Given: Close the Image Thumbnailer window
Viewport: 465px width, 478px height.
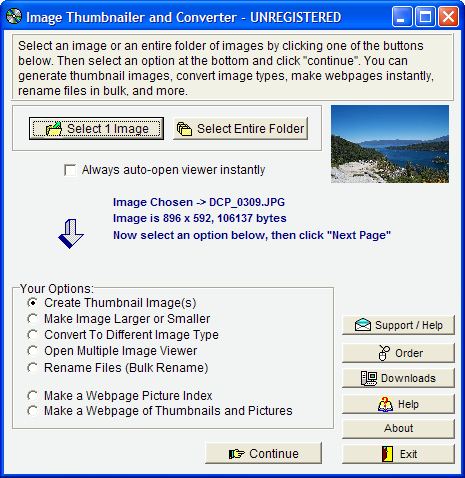Looking at the screenshot, I should [448, 17].
